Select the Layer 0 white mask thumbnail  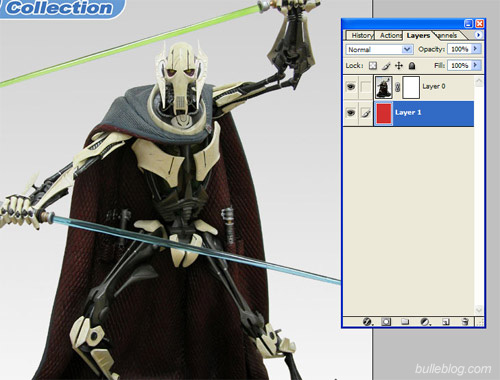411,87
